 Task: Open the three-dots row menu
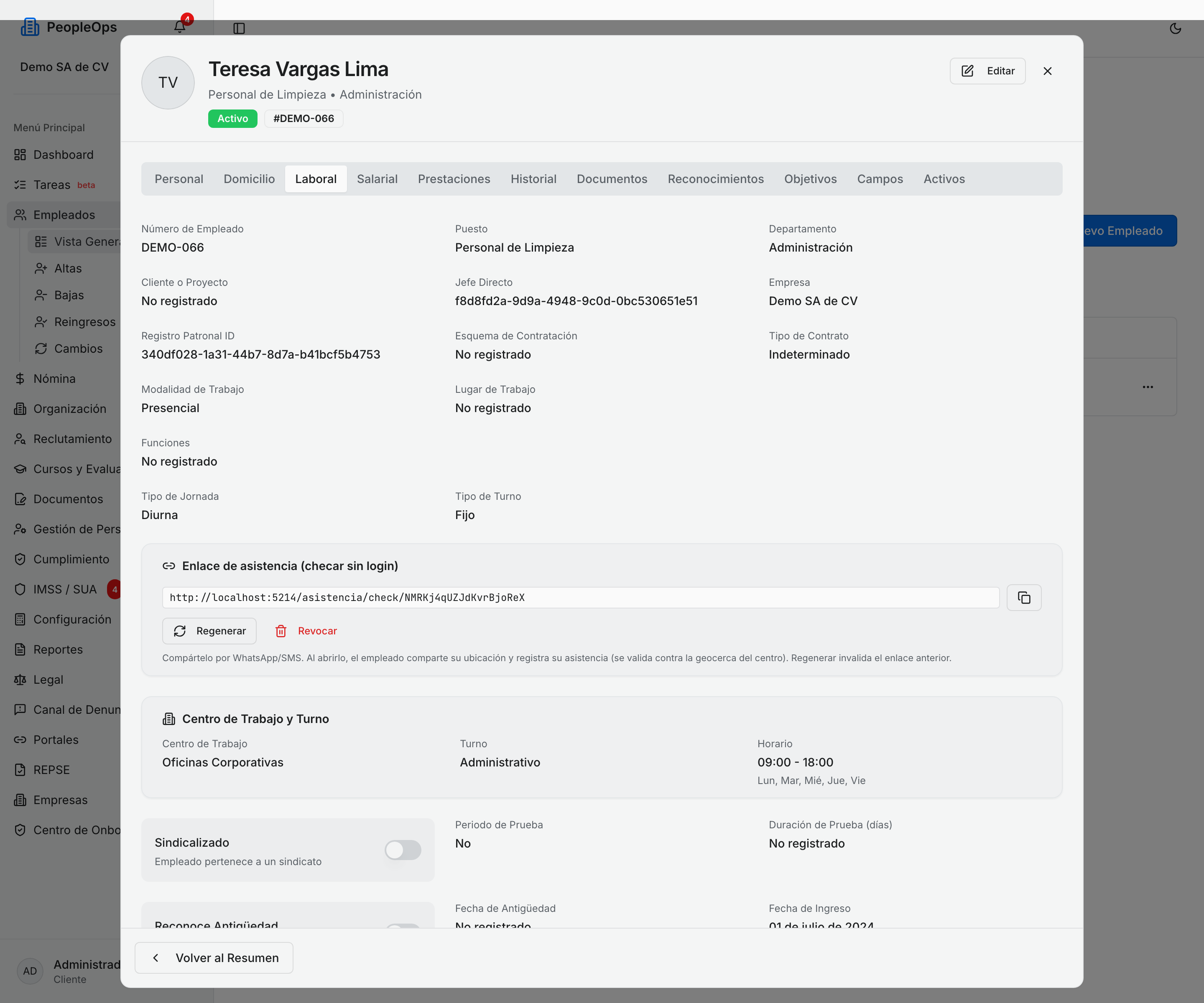click(1148, 387)
